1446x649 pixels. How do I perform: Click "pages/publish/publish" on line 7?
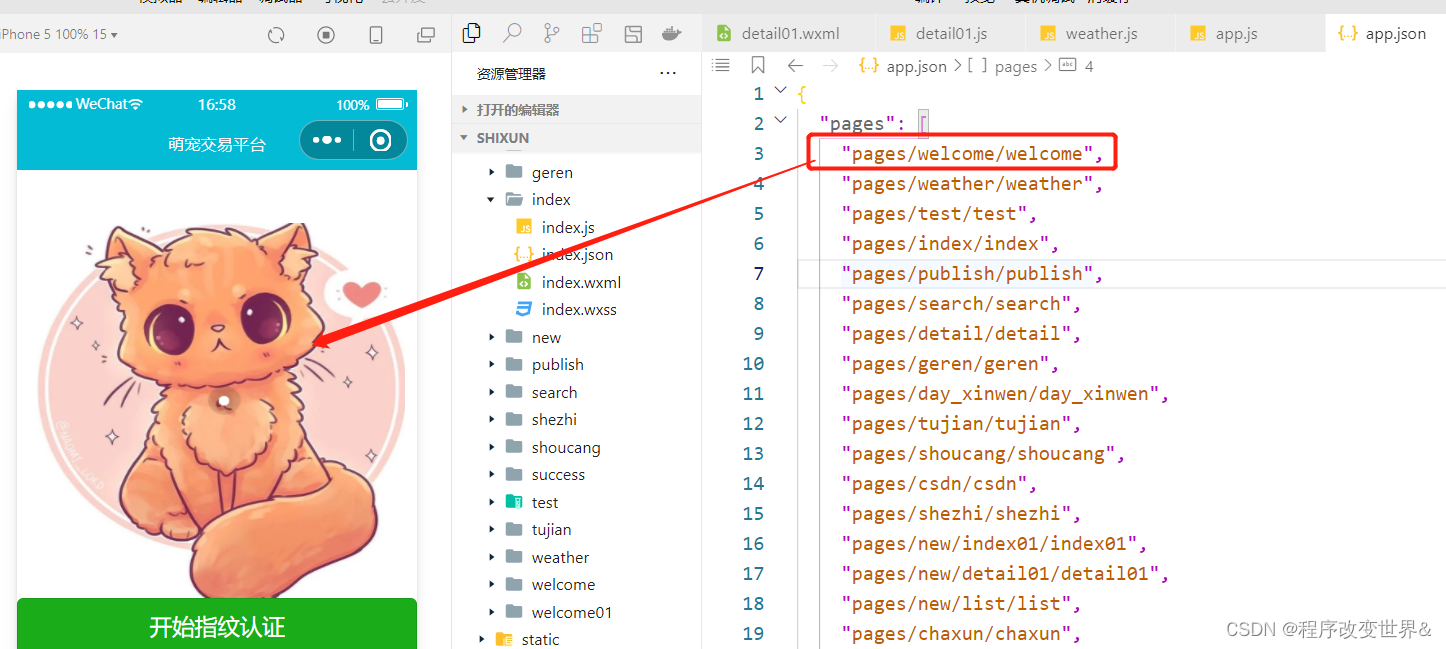click(967, 274)
